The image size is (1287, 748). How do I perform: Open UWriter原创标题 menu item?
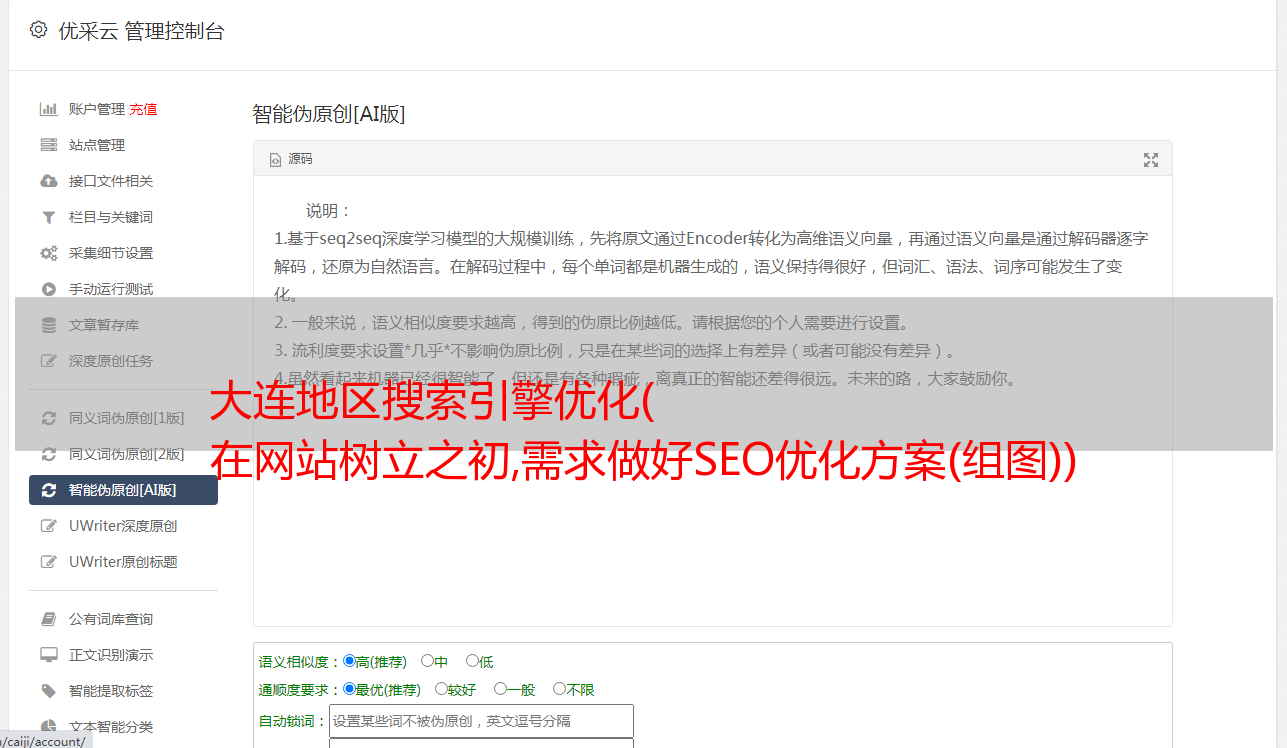point(123,562)
